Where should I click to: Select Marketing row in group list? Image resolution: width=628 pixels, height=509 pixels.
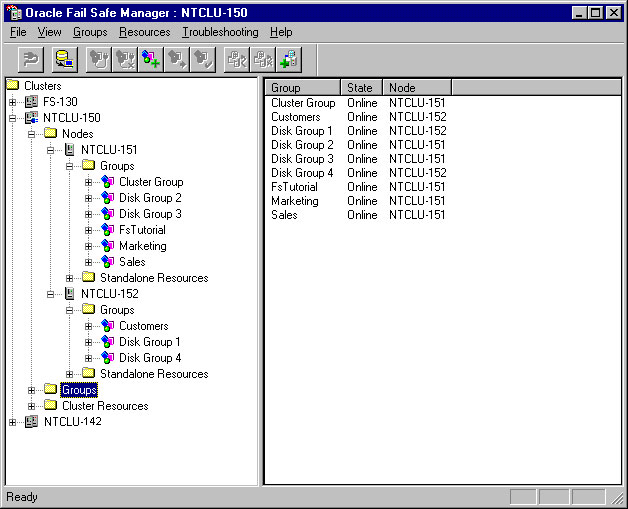pos(295,201)
